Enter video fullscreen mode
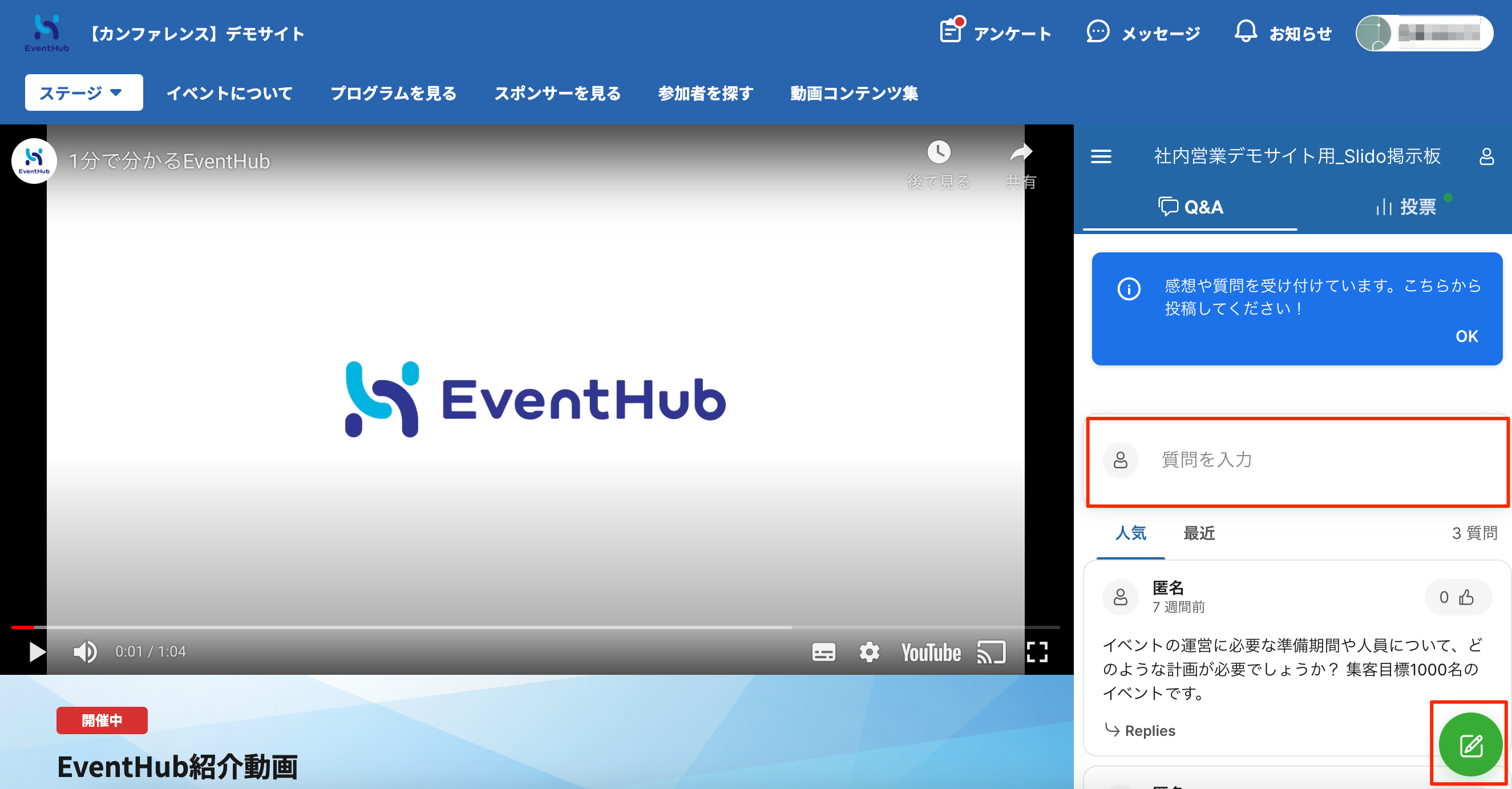Image resolution: width=1512 pixels, height=789 pixels. pos(1037,652)
